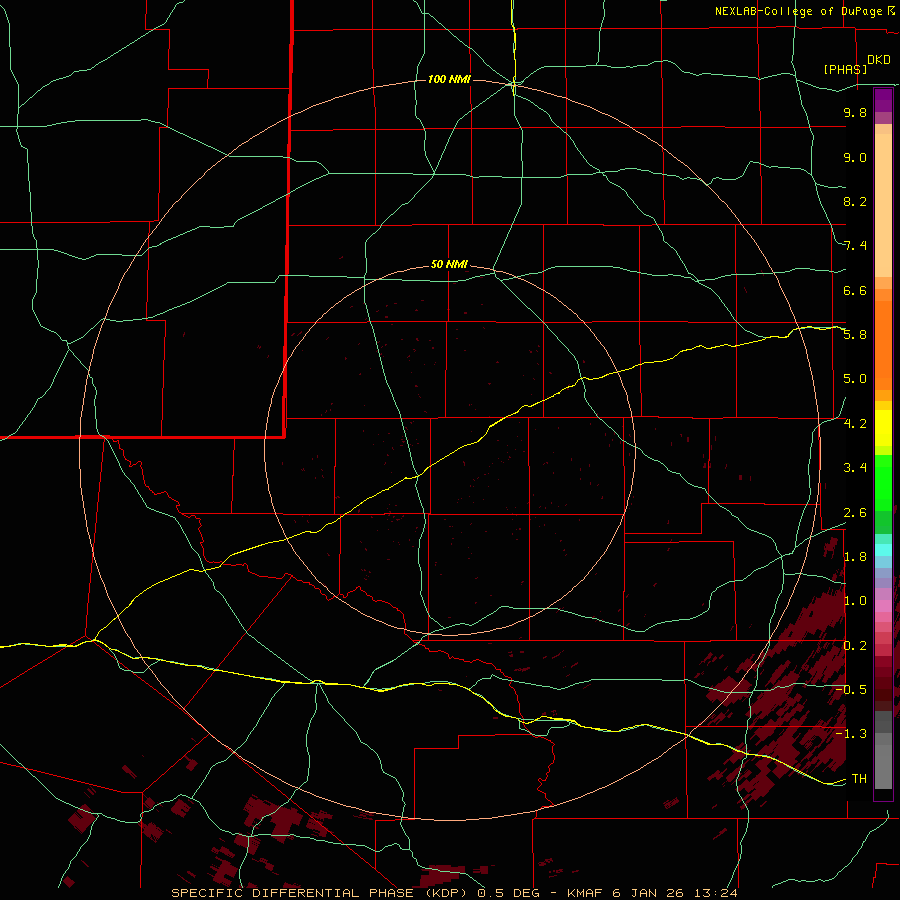Click the 6.6 value on the color scale

(x=855, y=290)
